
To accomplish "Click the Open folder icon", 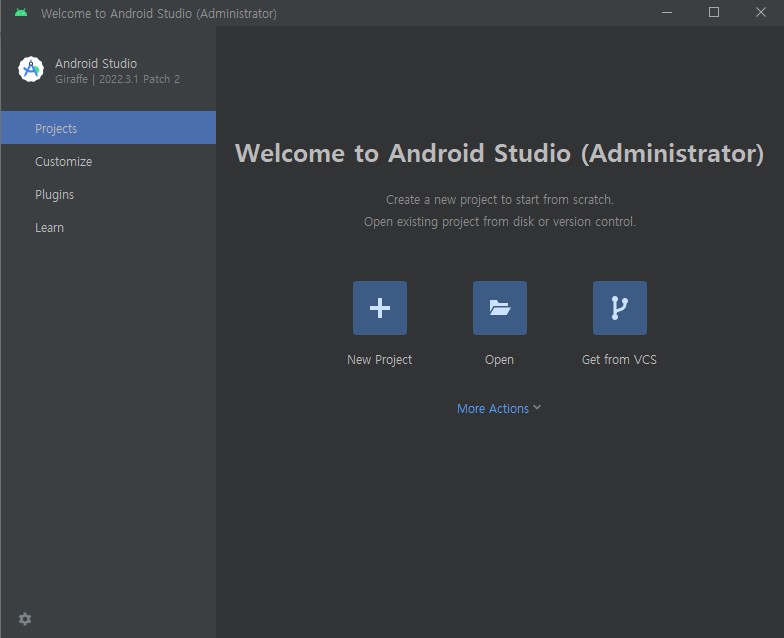I will coord(500,308).
